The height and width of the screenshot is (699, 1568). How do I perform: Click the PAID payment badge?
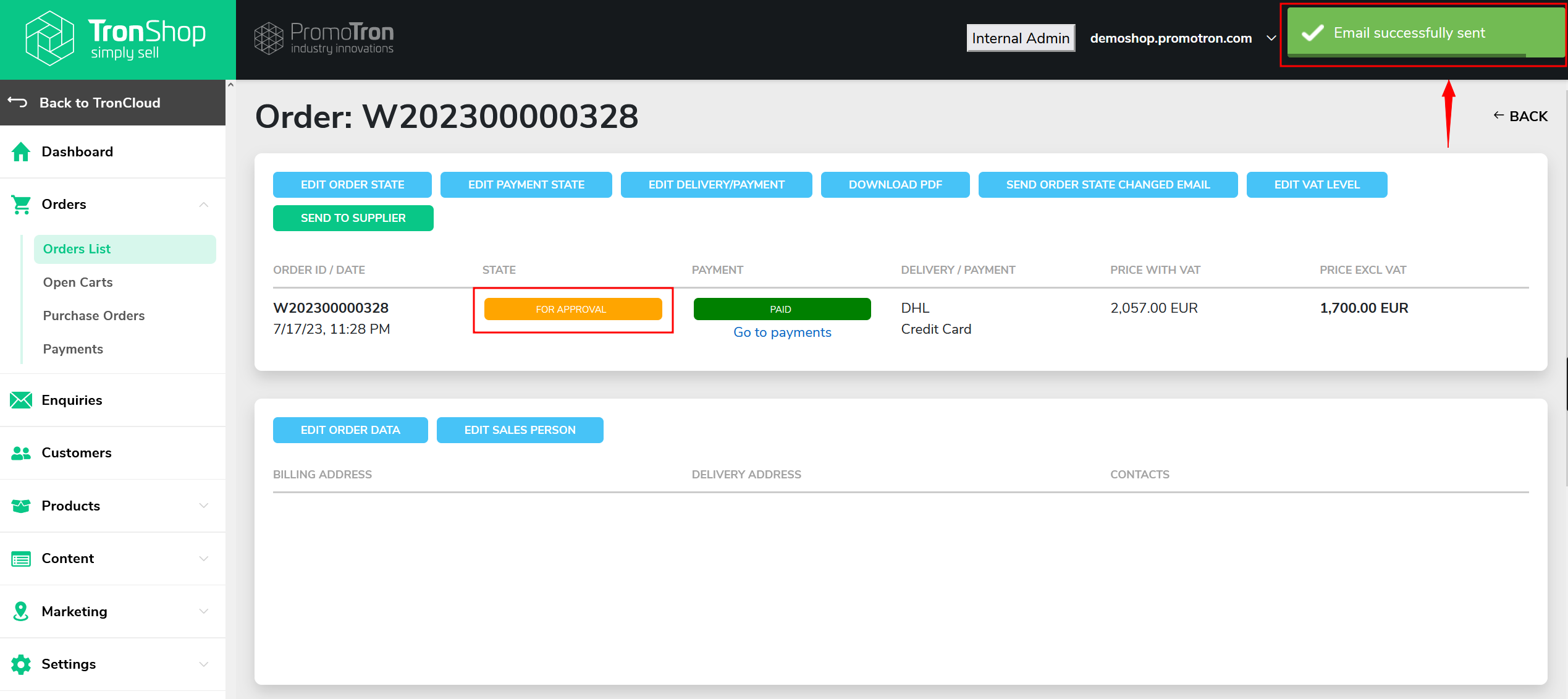(782, 309)
